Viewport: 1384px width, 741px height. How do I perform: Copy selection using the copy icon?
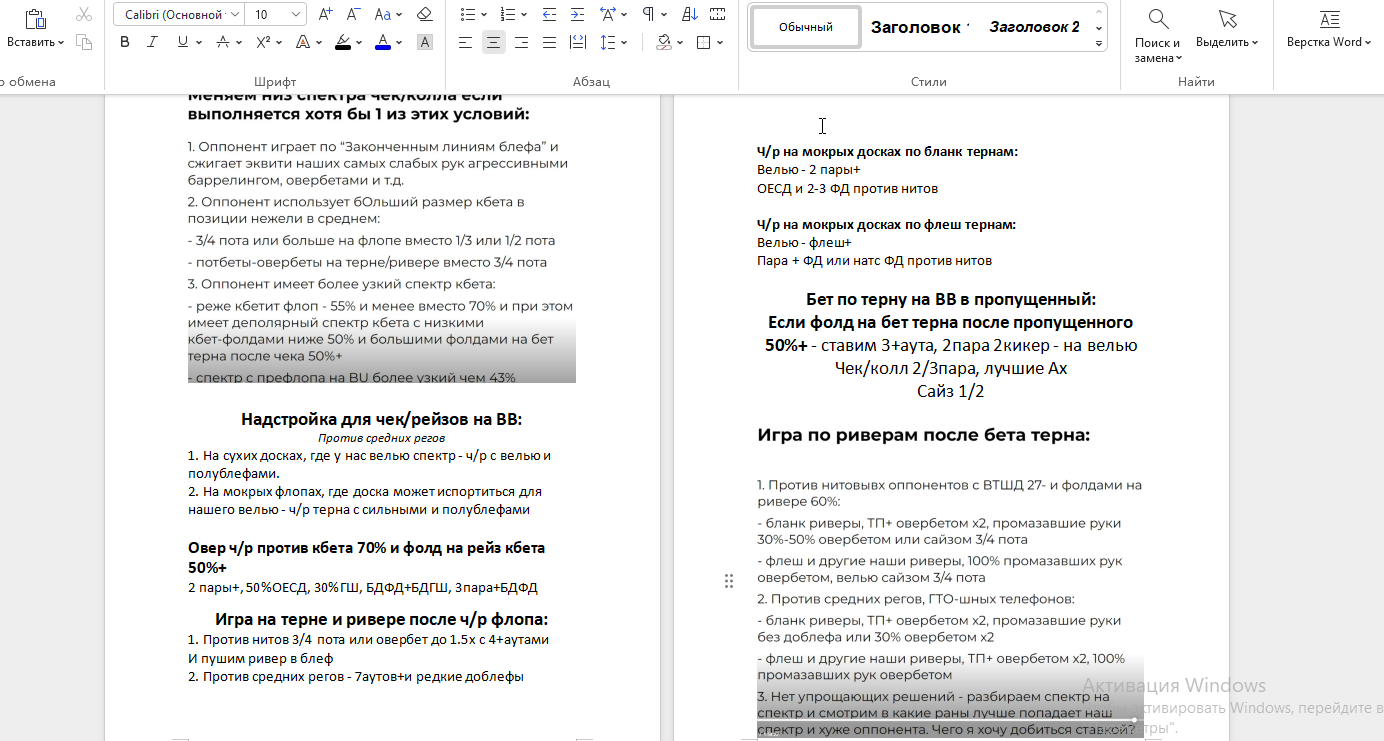(84, 42)
